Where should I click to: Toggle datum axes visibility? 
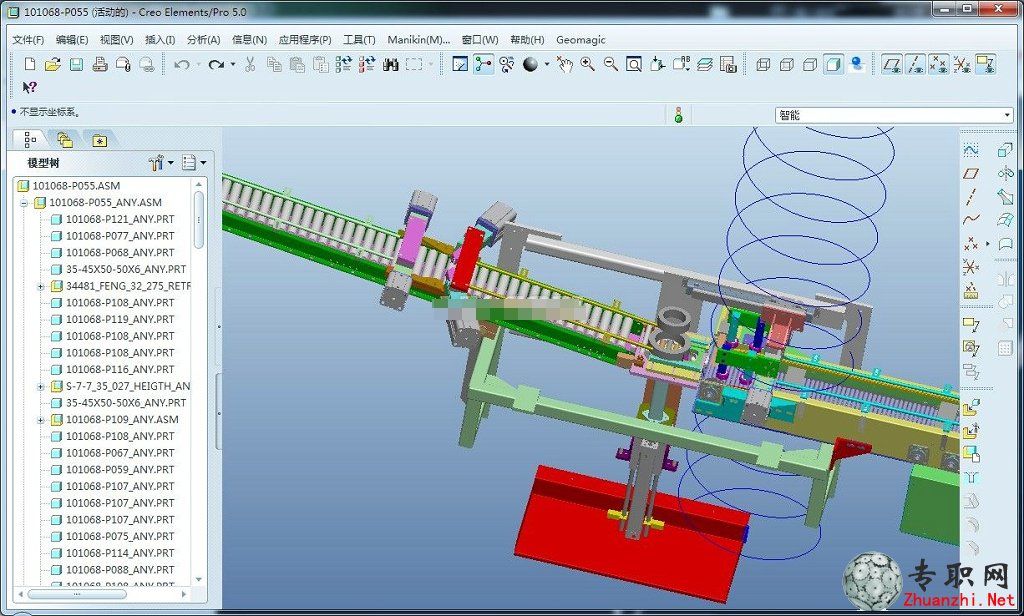916,64
